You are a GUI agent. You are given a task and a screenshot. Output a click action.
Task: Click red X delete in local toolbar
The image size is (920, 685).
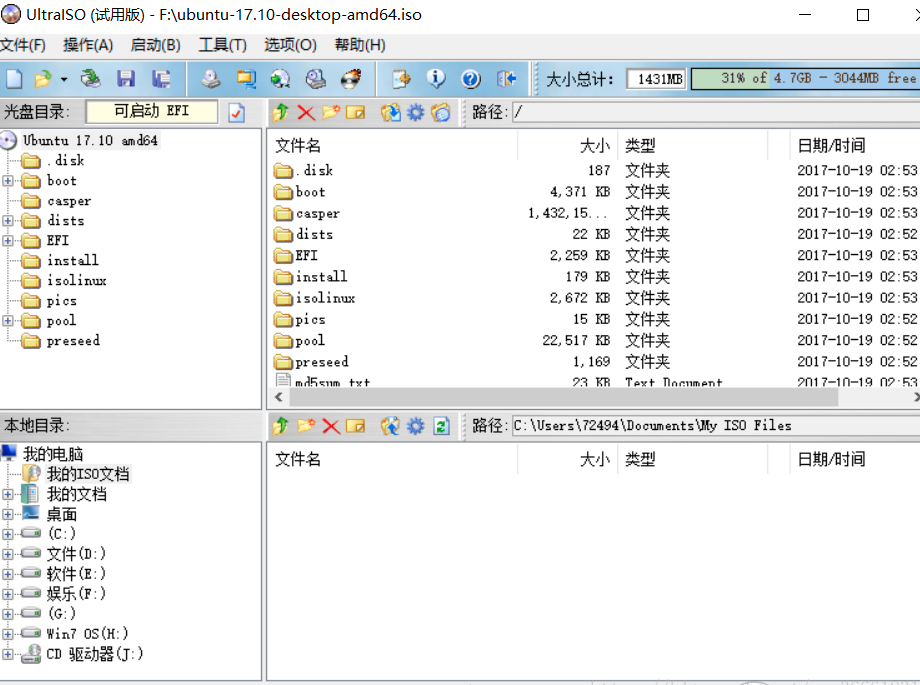pos(331,426)
